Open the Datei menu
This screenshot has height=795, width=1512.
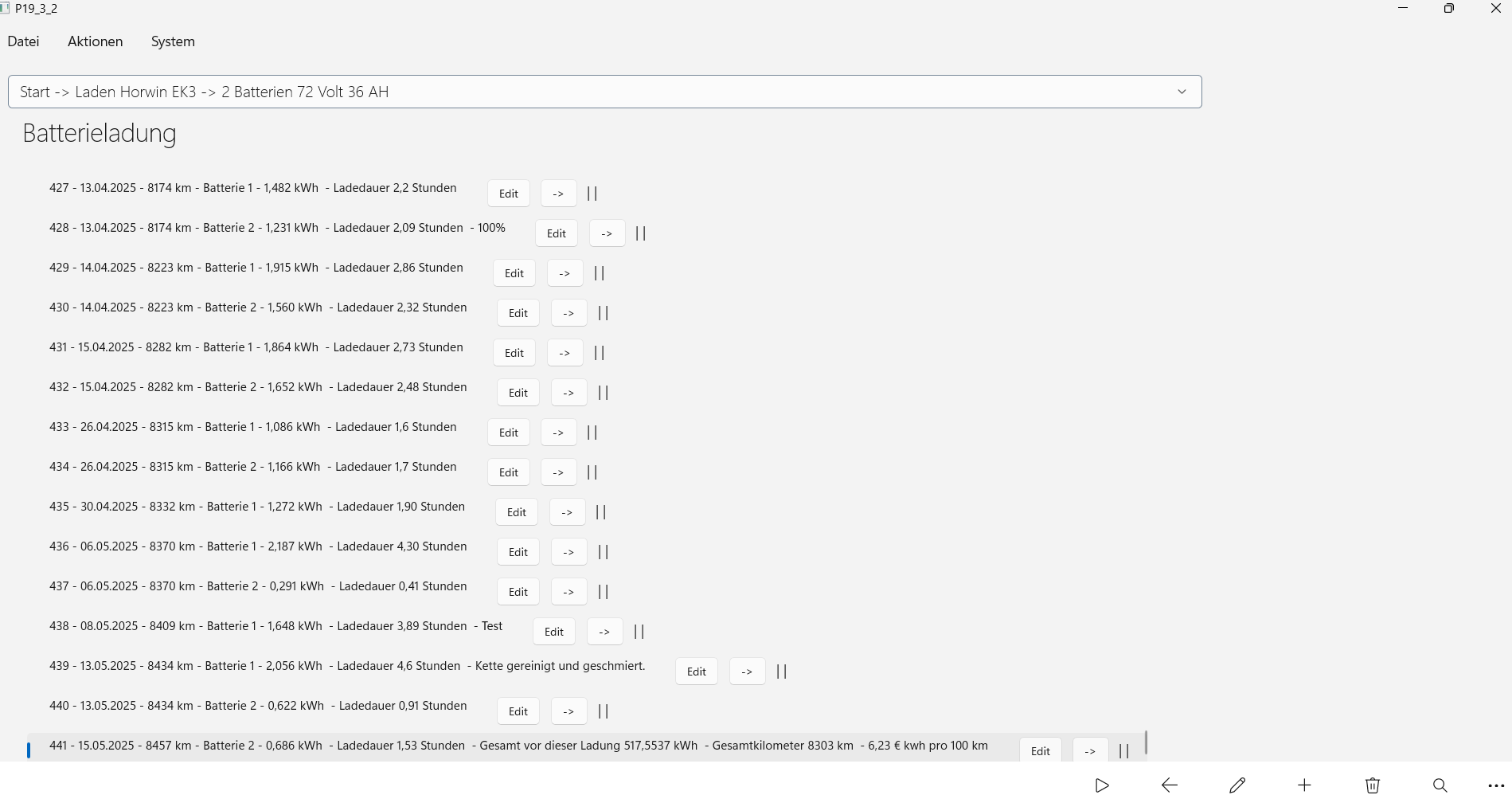[23, 41]
